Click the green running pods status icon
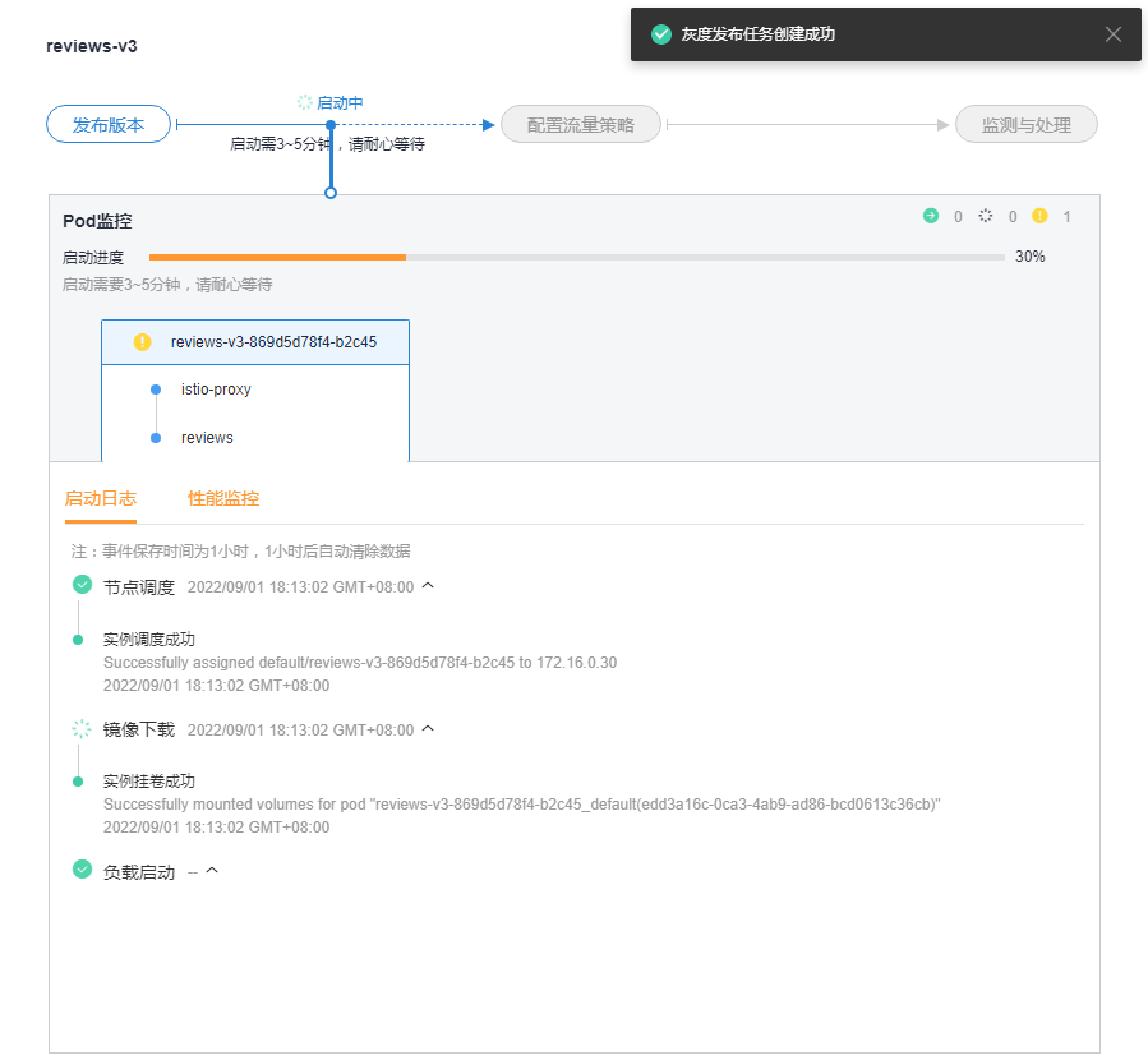 931,216
